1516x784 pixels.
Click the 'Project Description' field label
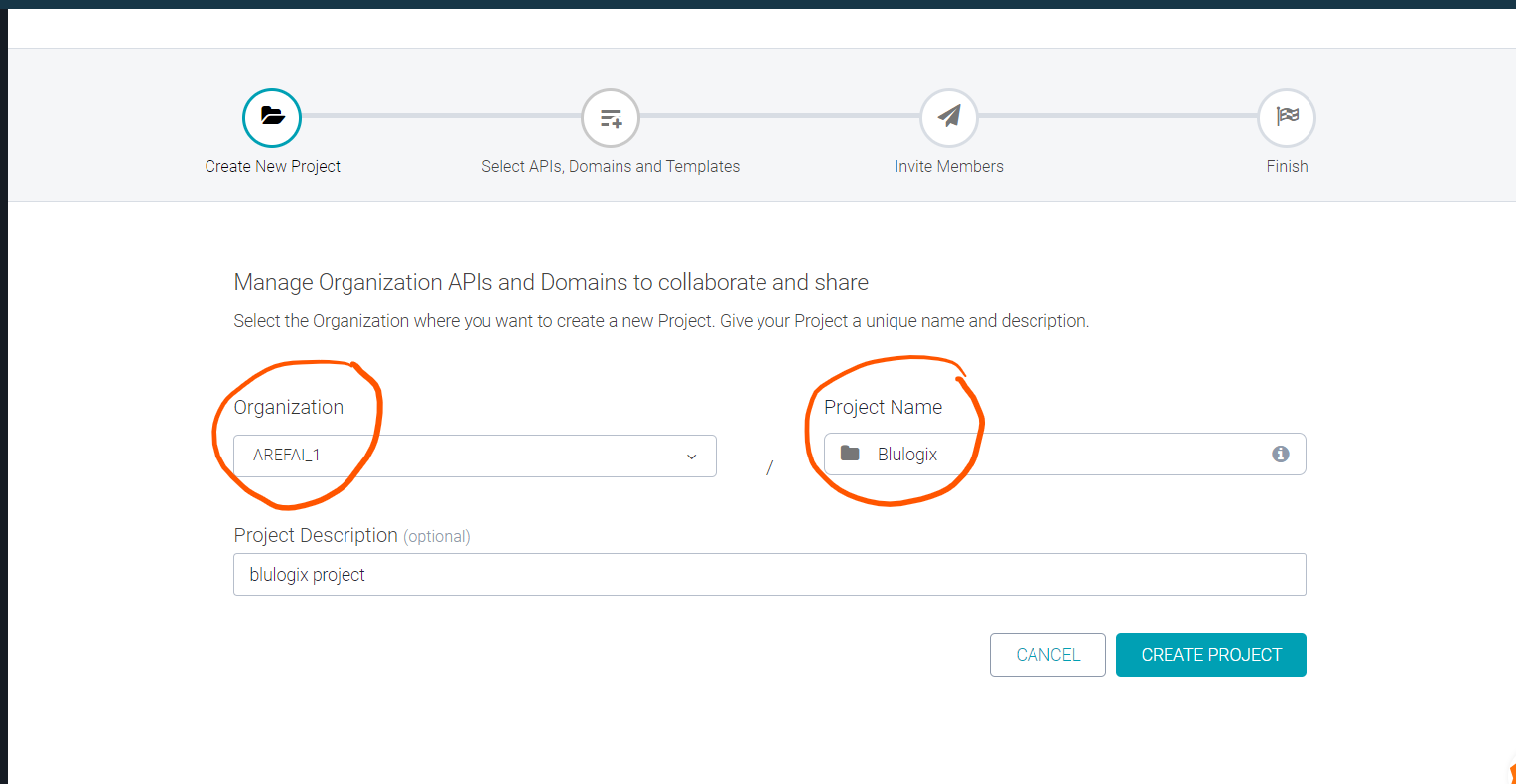point(316,535)
